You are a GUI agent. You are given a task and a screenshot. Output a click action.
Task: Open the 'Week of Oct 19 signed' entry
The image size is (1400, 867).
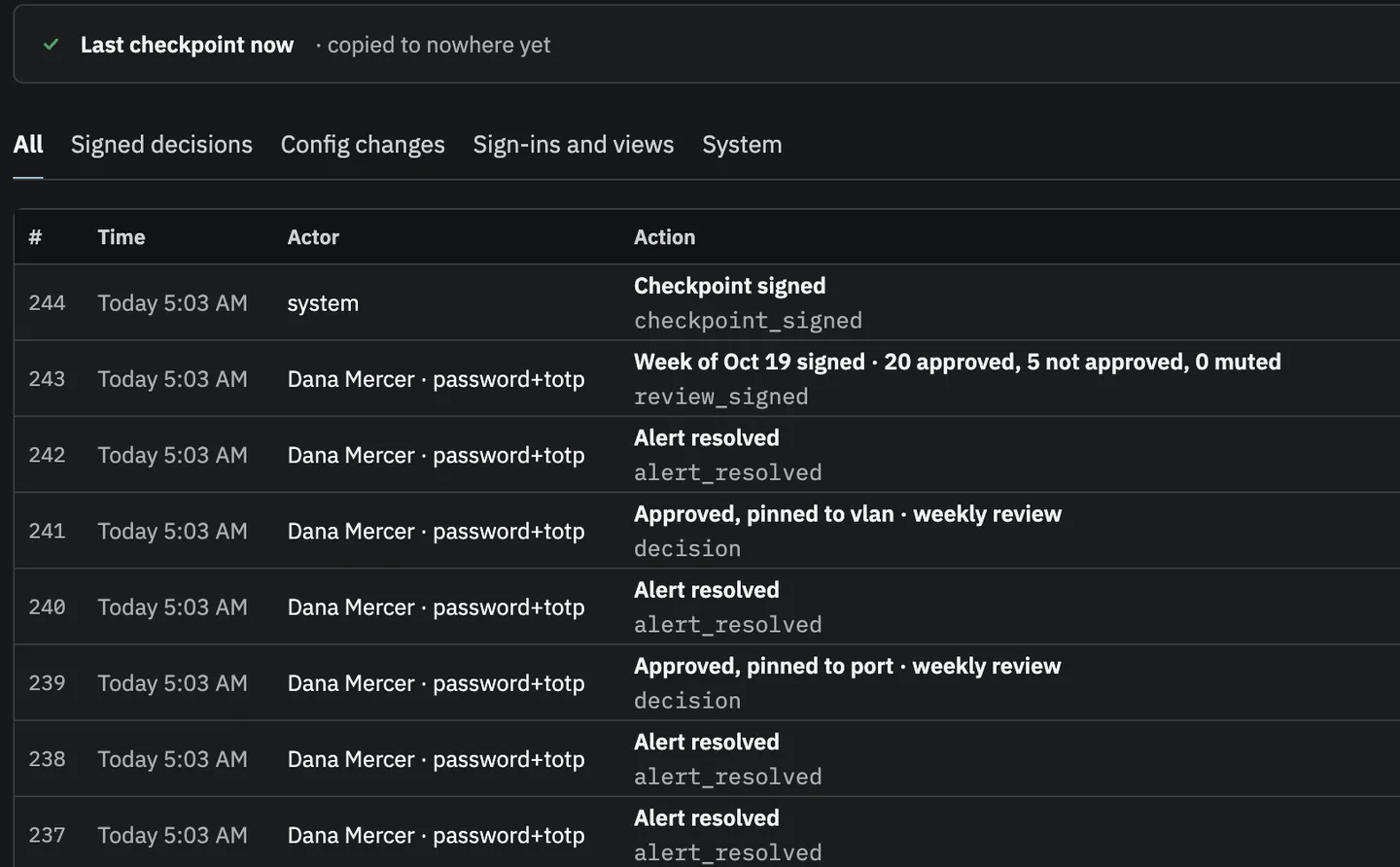coord(958,362)
